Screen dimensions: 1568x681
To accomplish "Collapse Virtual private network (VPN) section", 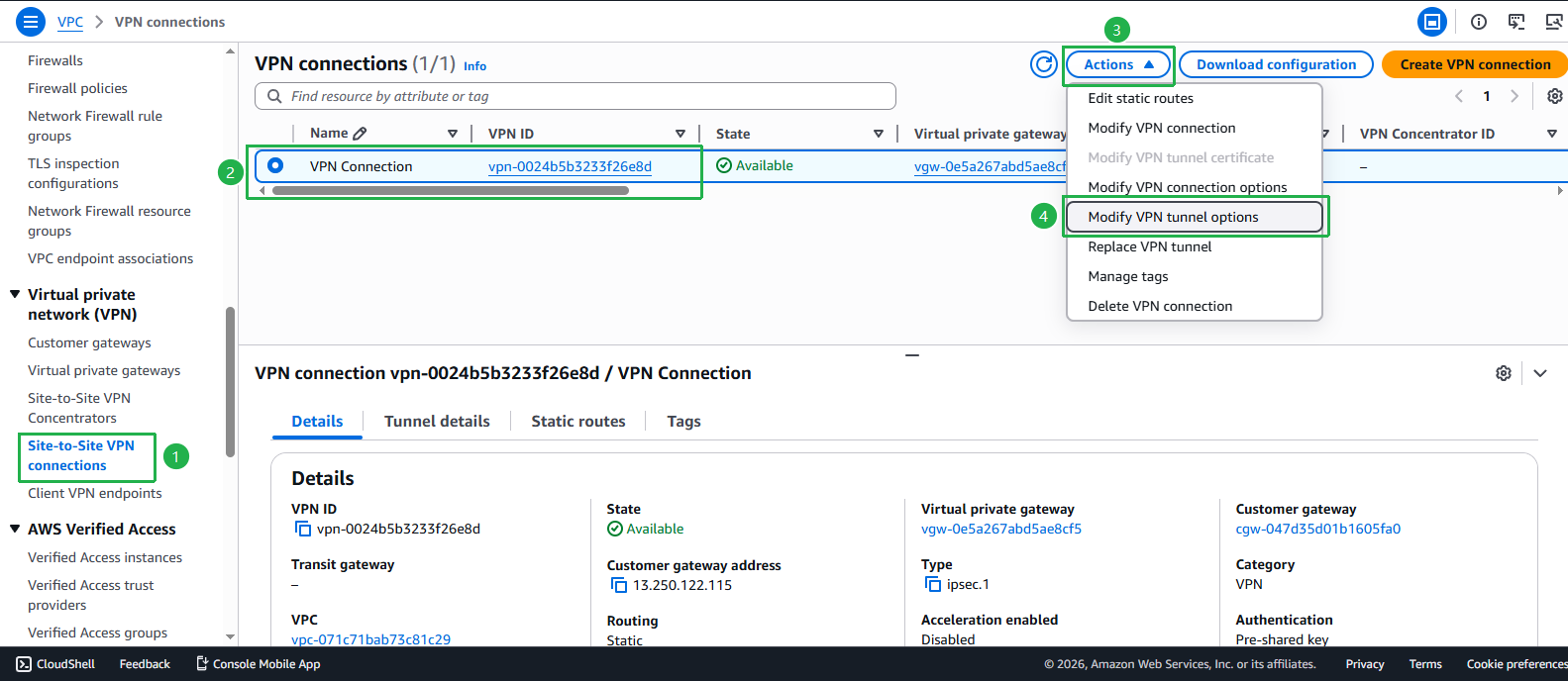I will click(x=15, y=294).
